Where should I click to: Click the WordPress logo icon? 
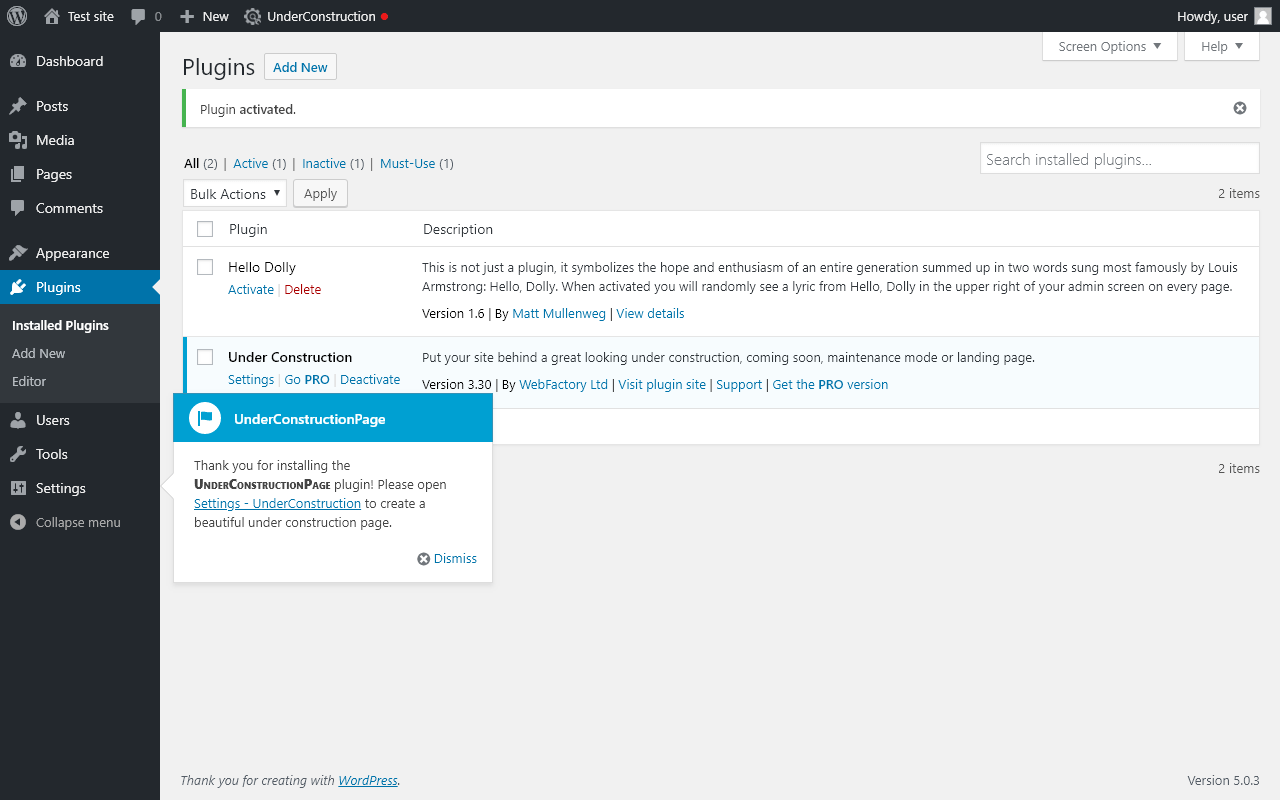coord(17,16)
